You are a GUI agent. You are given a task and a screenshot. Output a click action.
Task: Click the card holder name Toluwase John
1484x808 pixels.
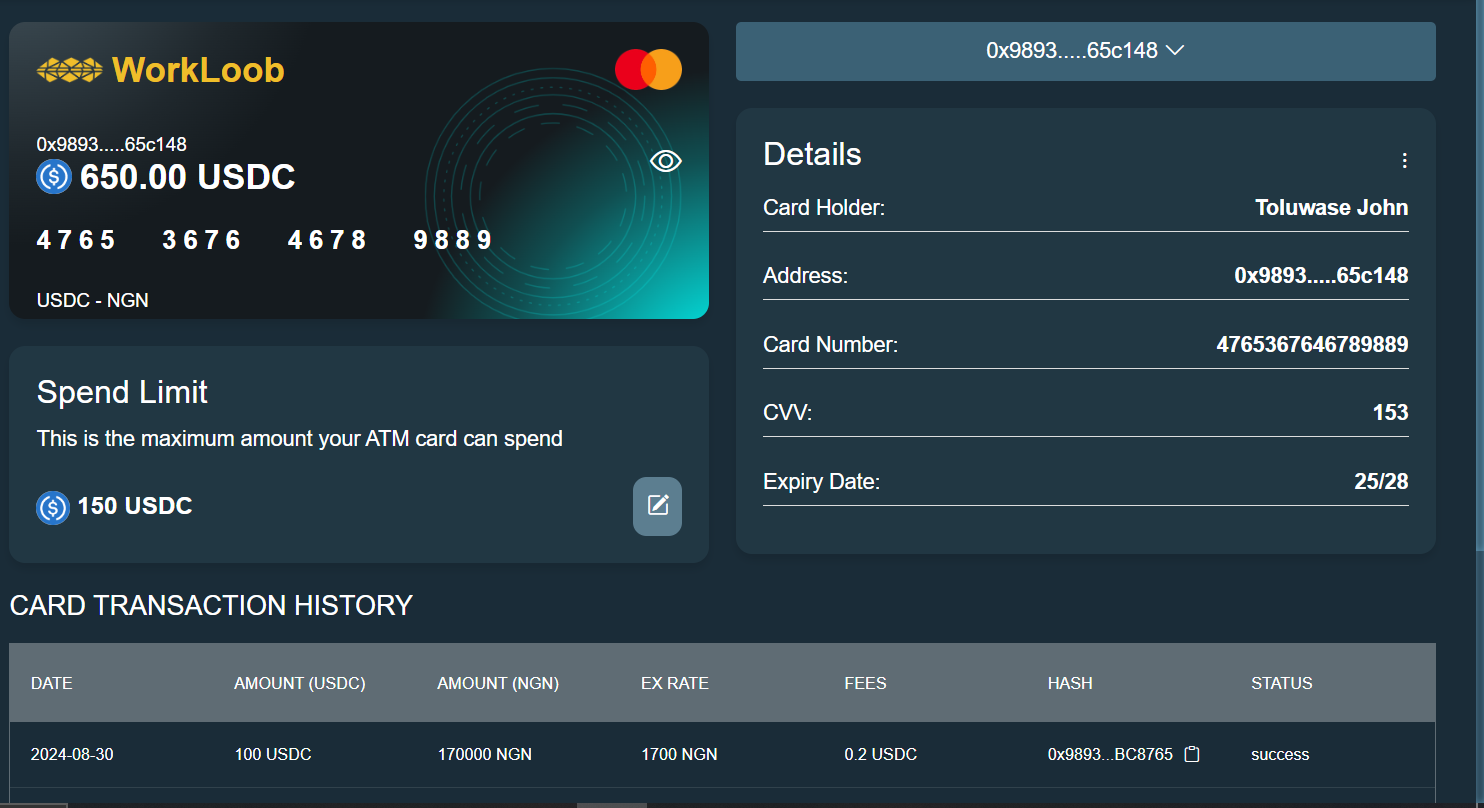(1332, 208)
